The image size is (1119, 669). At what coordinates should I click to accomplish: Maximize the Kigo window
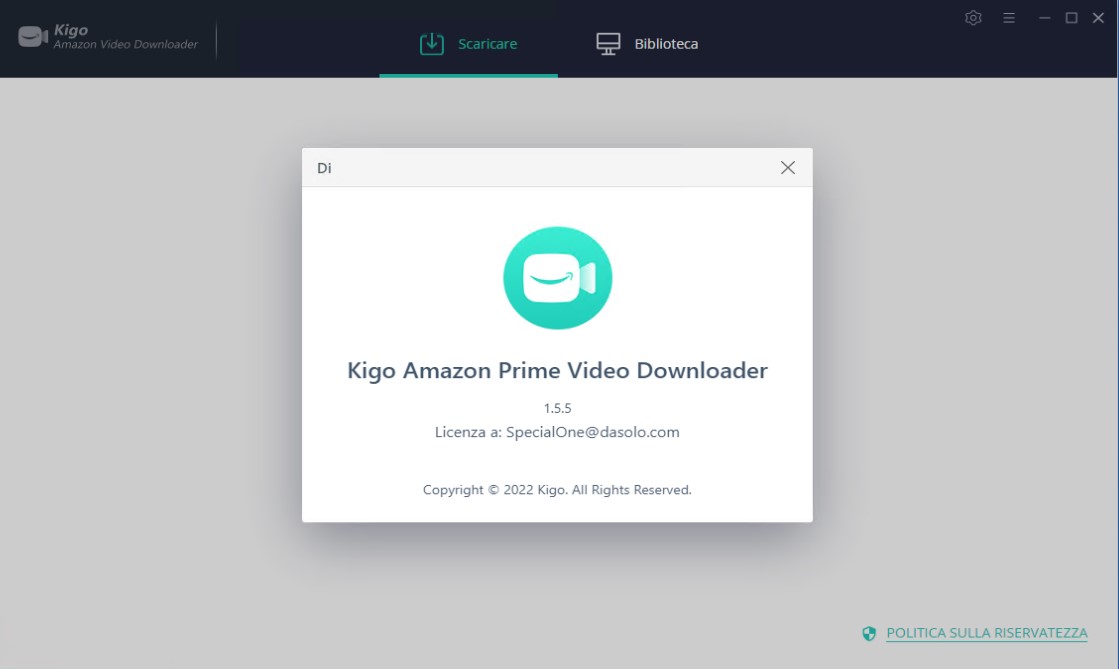[x=1071, y=18]
